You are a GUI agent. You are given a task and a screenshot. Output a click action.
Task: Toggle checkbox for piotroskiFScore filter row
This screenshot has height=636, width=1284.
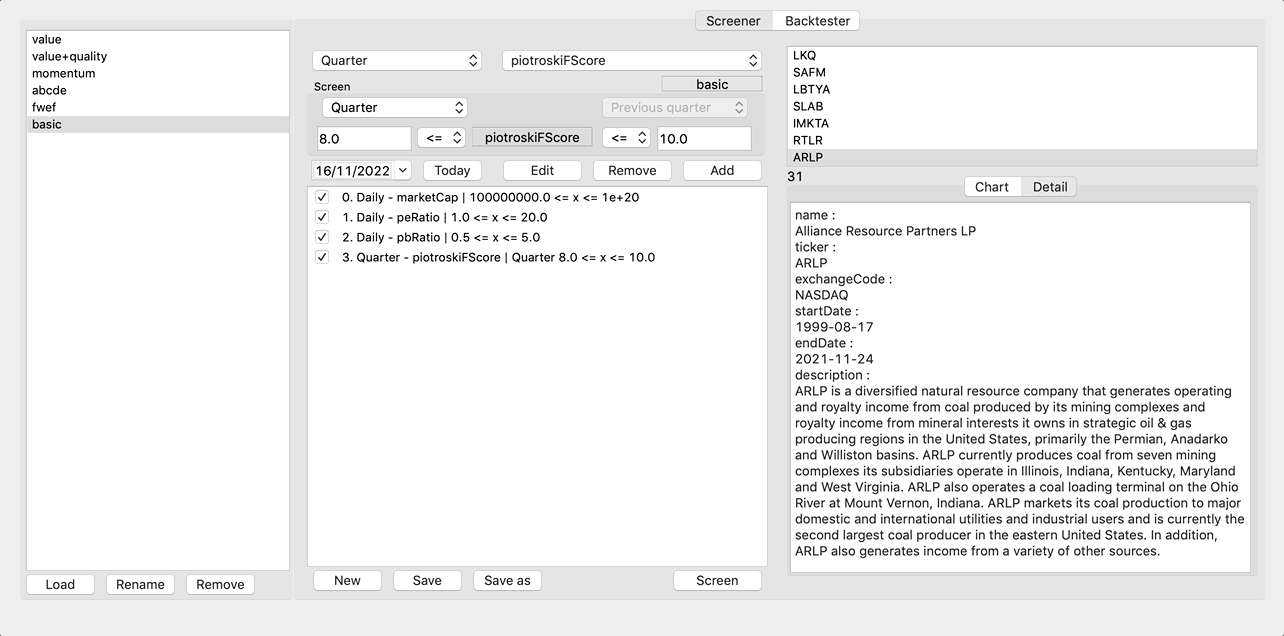(x=322, y=257)
